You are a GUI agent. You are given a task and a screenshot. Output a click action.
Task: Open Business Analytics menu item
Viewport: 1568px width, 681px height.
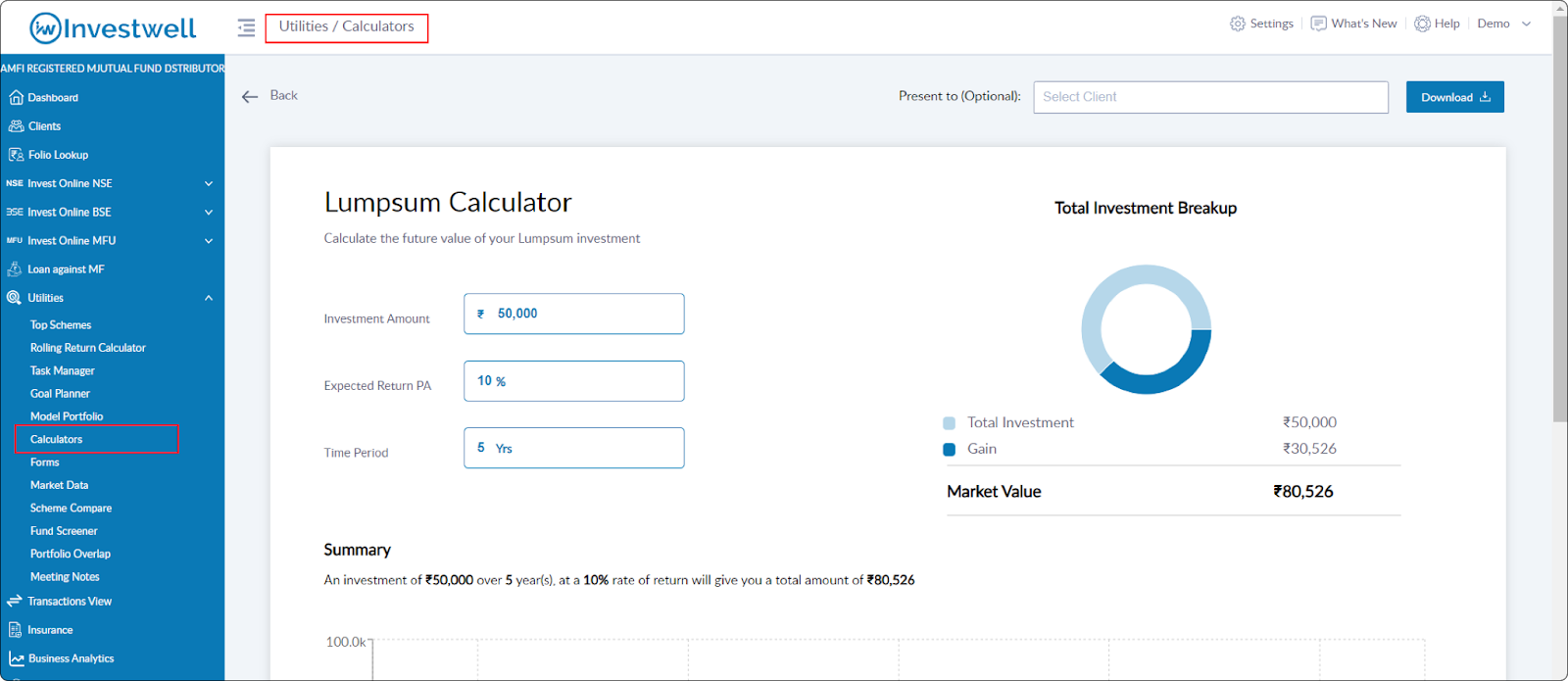[x=71, y=658]
